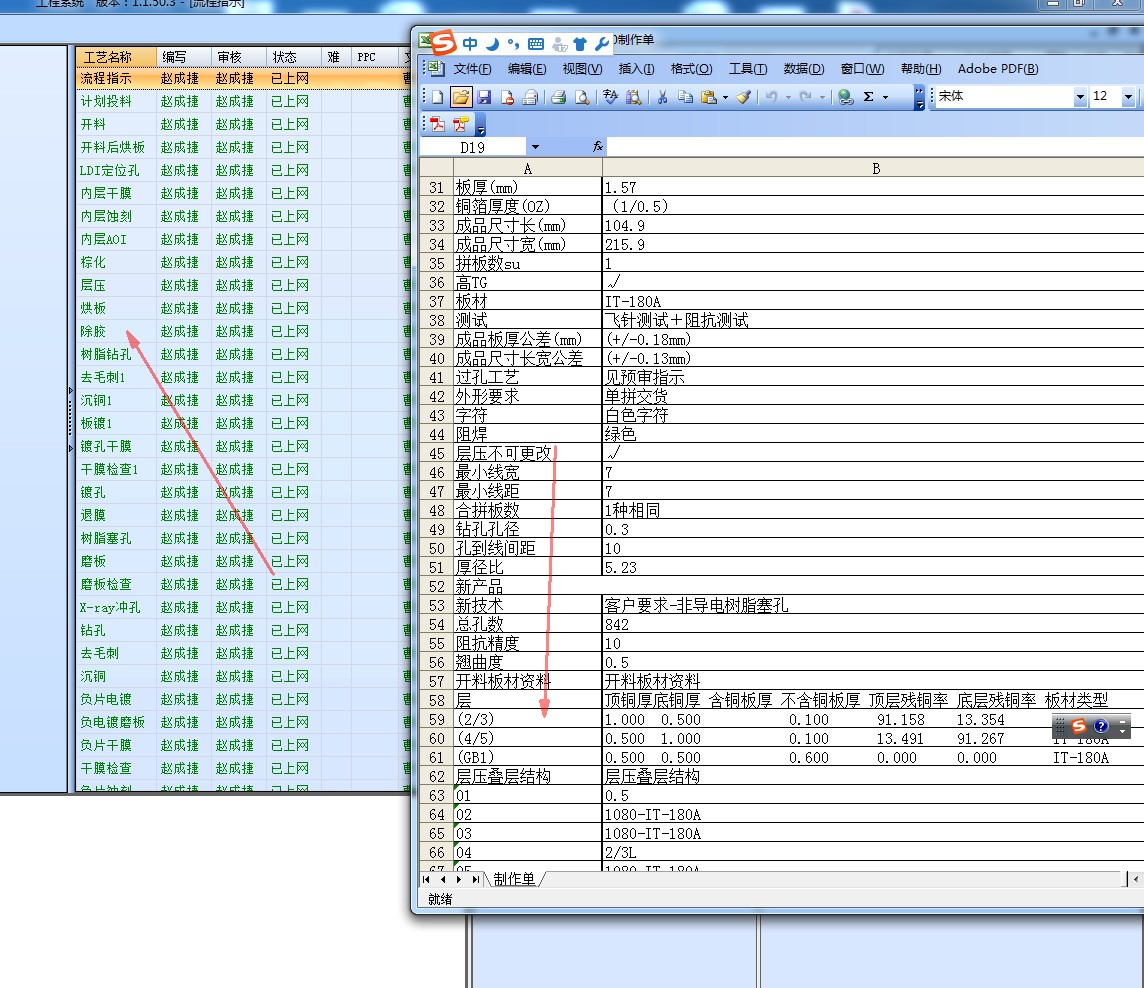
Task: Click the Save floppy disk icon
Action: pos(484,96)
